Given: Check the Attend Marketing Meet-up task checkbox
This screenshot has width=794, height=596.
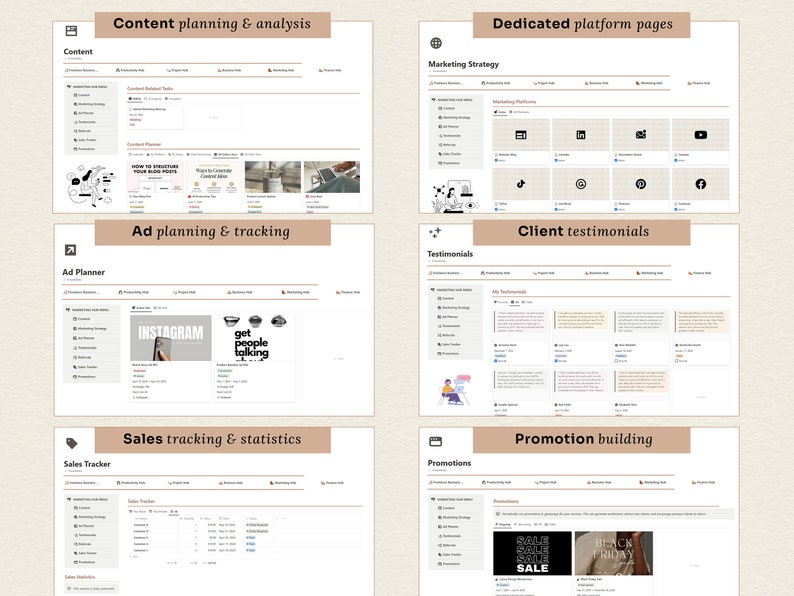Looking at the screenshot, I should click(x=131, y=109).
